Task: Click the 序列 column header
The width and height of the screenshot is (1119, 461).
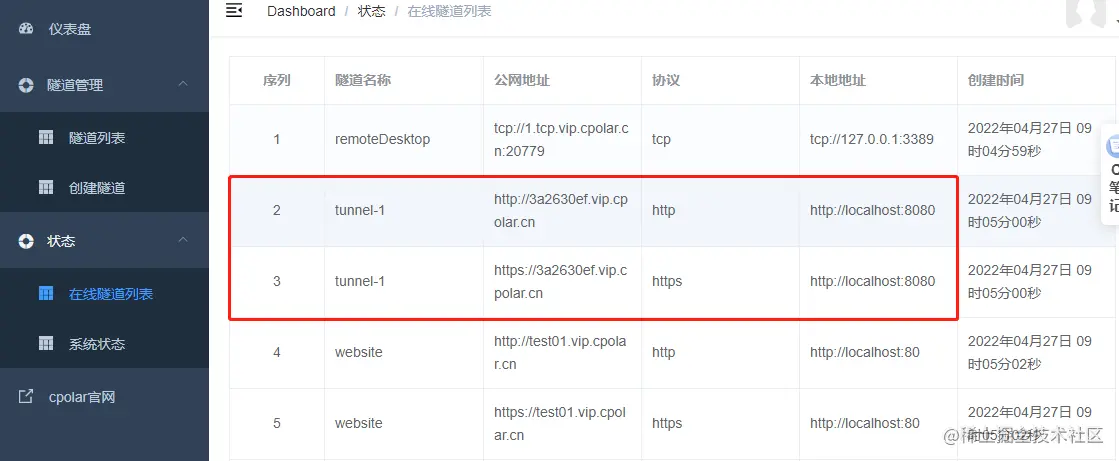Action: click(277, 80)
